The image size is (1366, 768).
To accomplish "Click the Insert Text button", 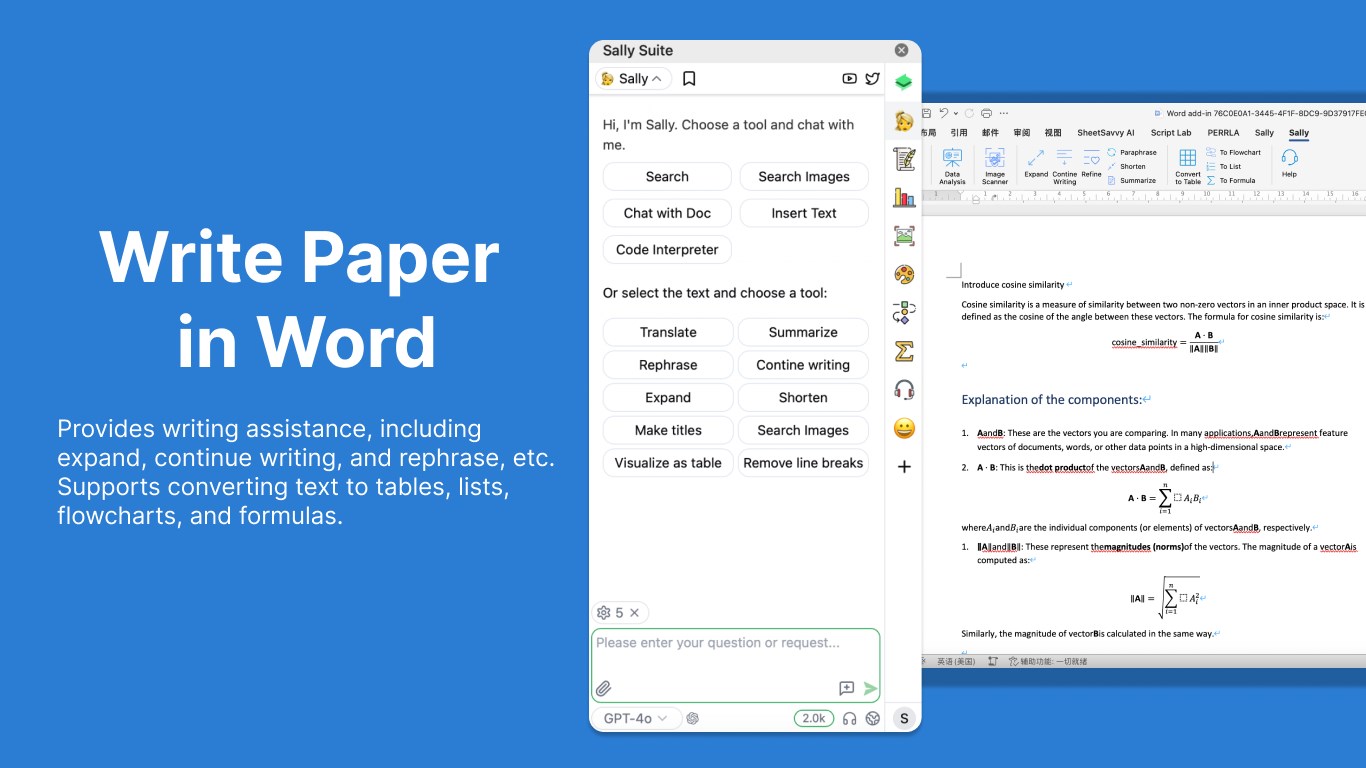I will coord(804,213).
